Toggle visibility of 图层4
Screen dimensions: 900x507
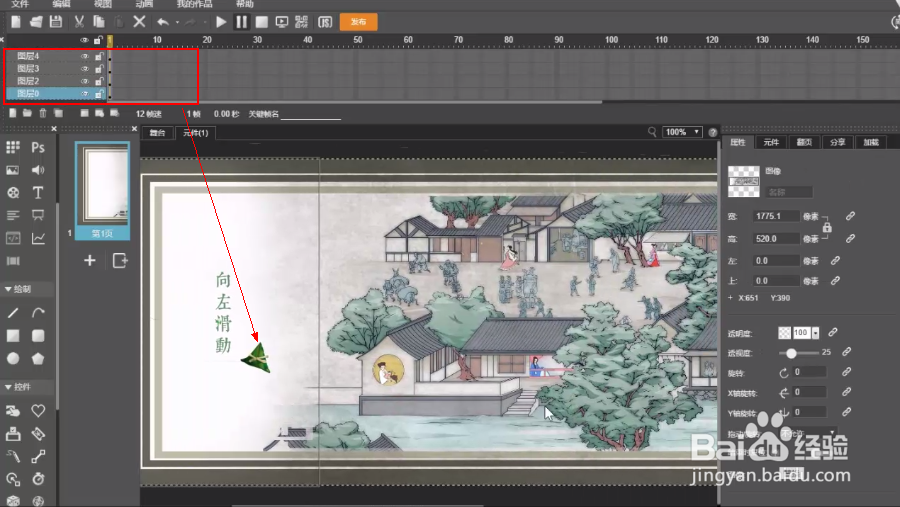coord(84,56)
